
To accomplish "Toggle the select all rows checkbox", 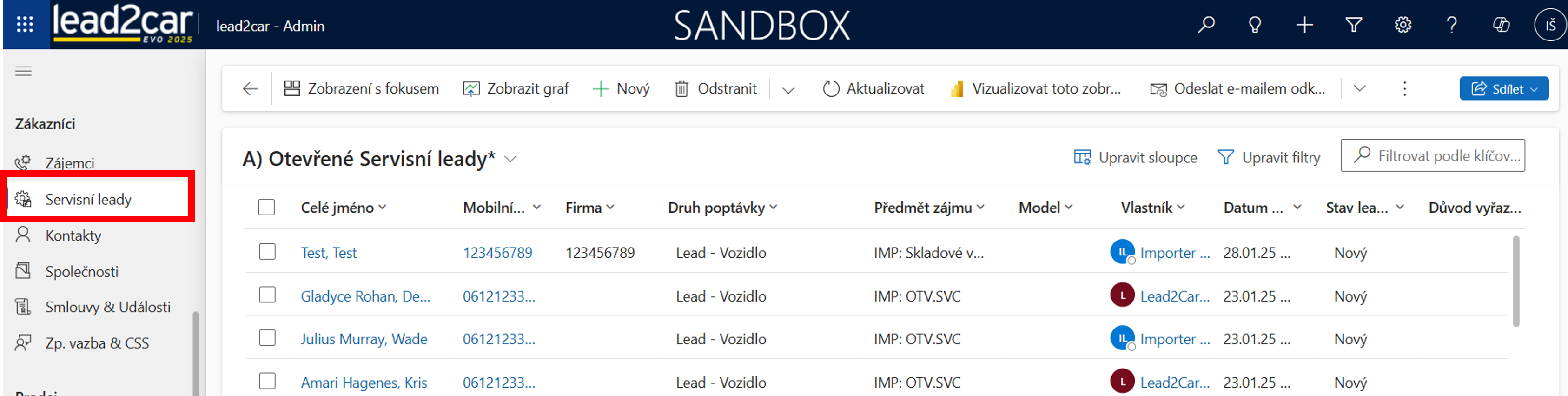I will [267, 207].
